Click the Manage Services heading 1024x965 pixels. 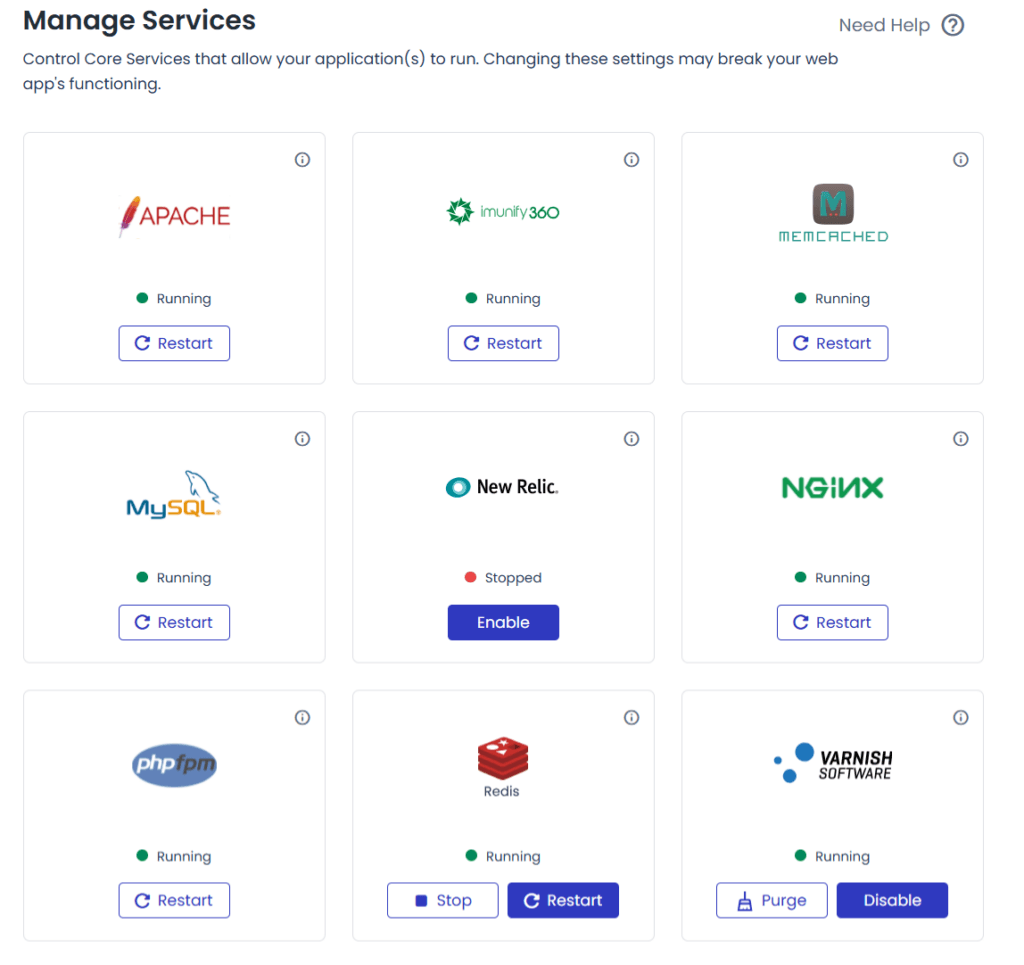139,21
